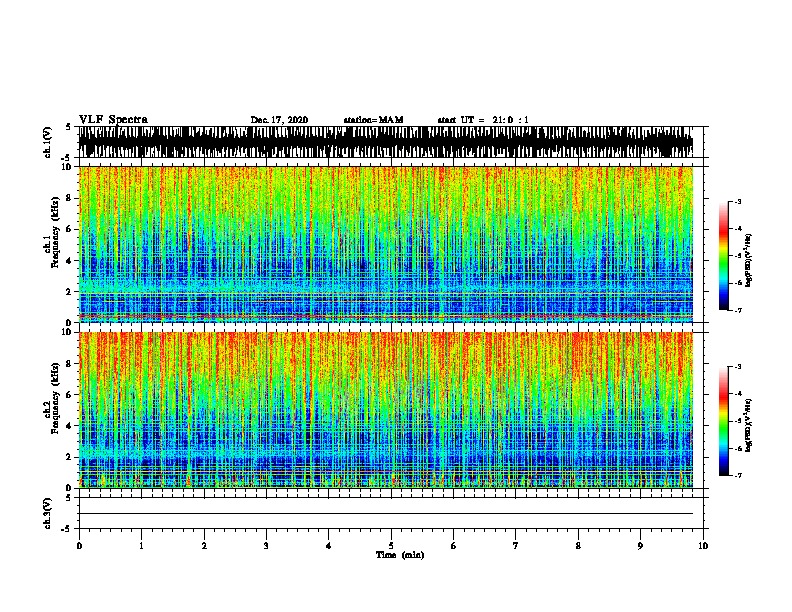
Task: Click the log(PSD) label beside ch.1 colorbar
Action: point(749,260)
